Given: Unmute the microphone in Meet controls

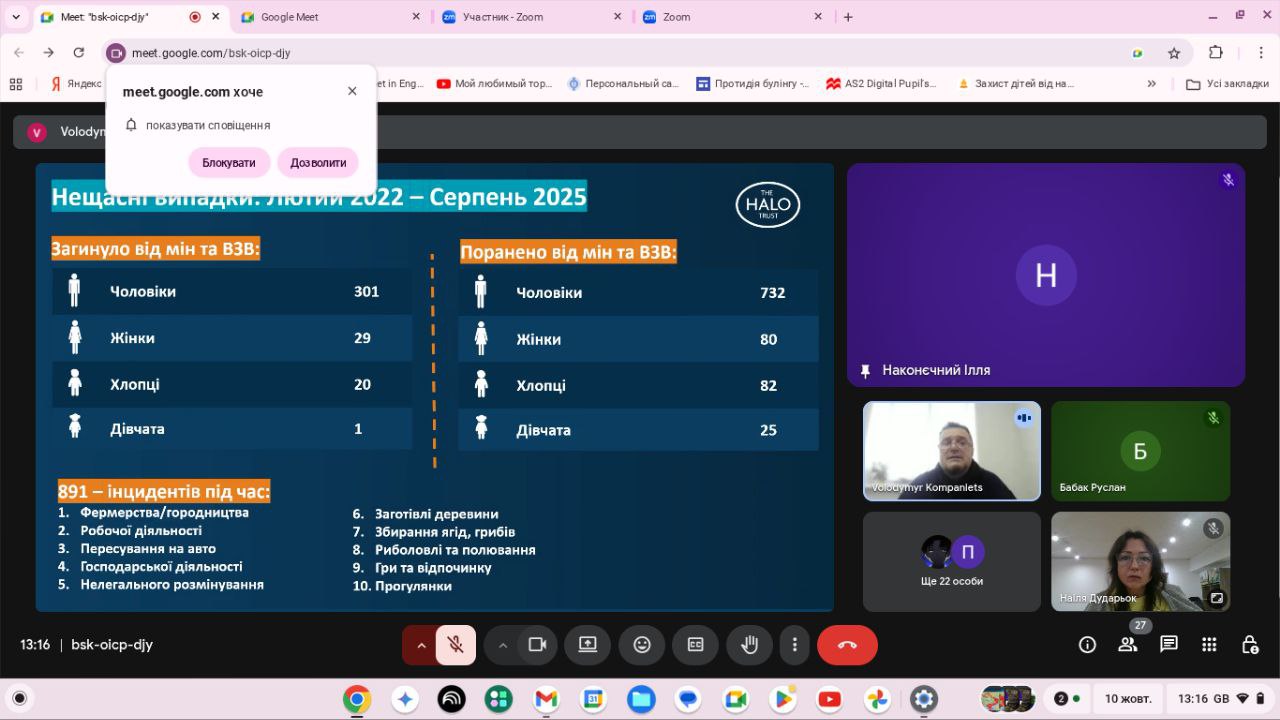Looking at the screenshot, I should click(456, 645).
